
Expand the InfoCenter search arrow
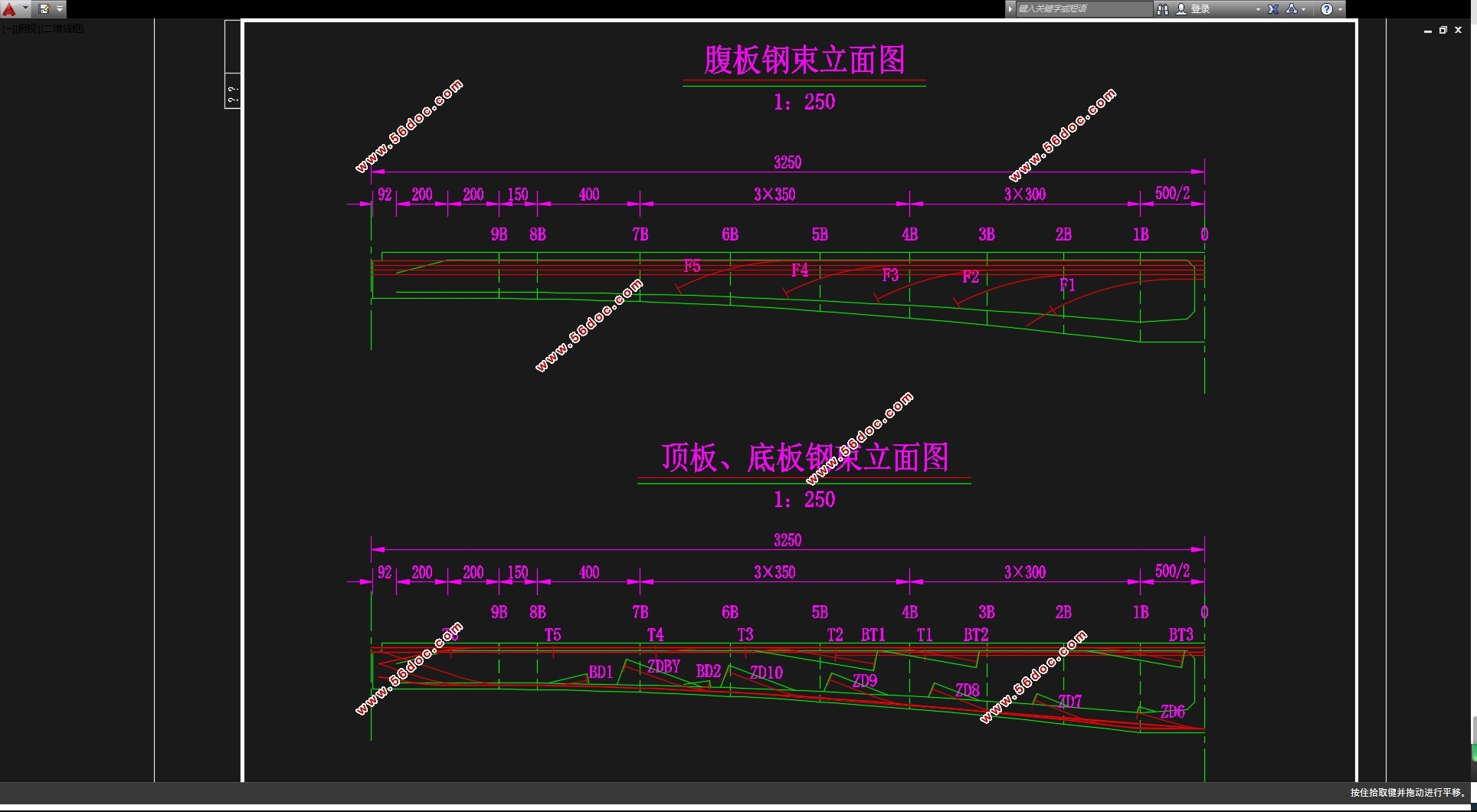(1010, 9)
